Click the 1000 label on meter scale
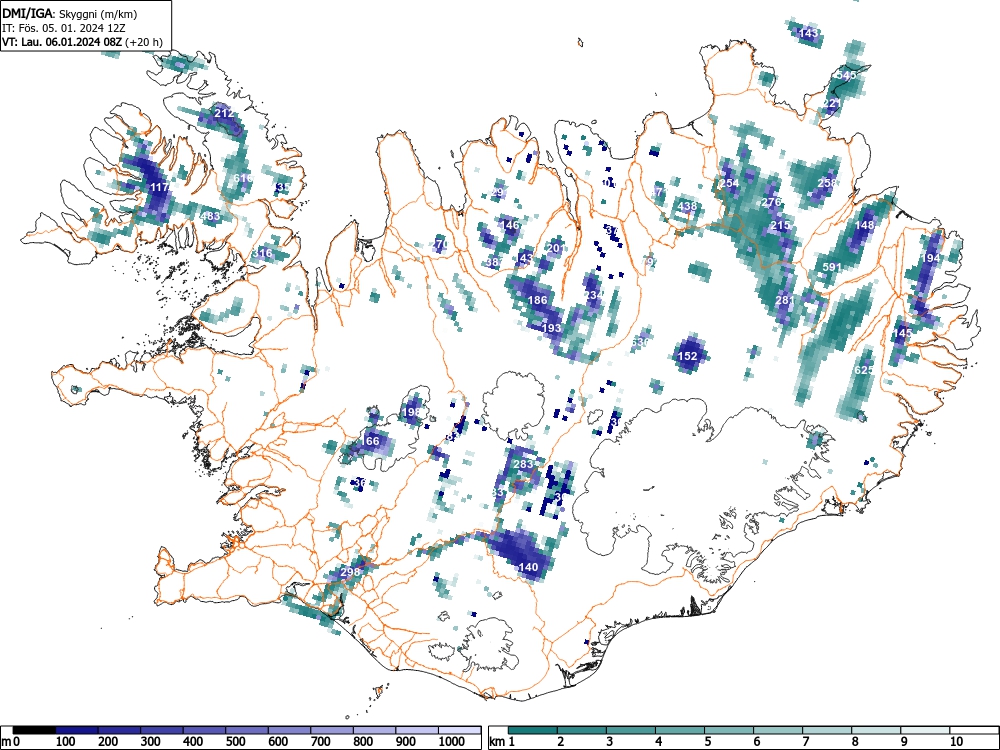 (452, 742)
